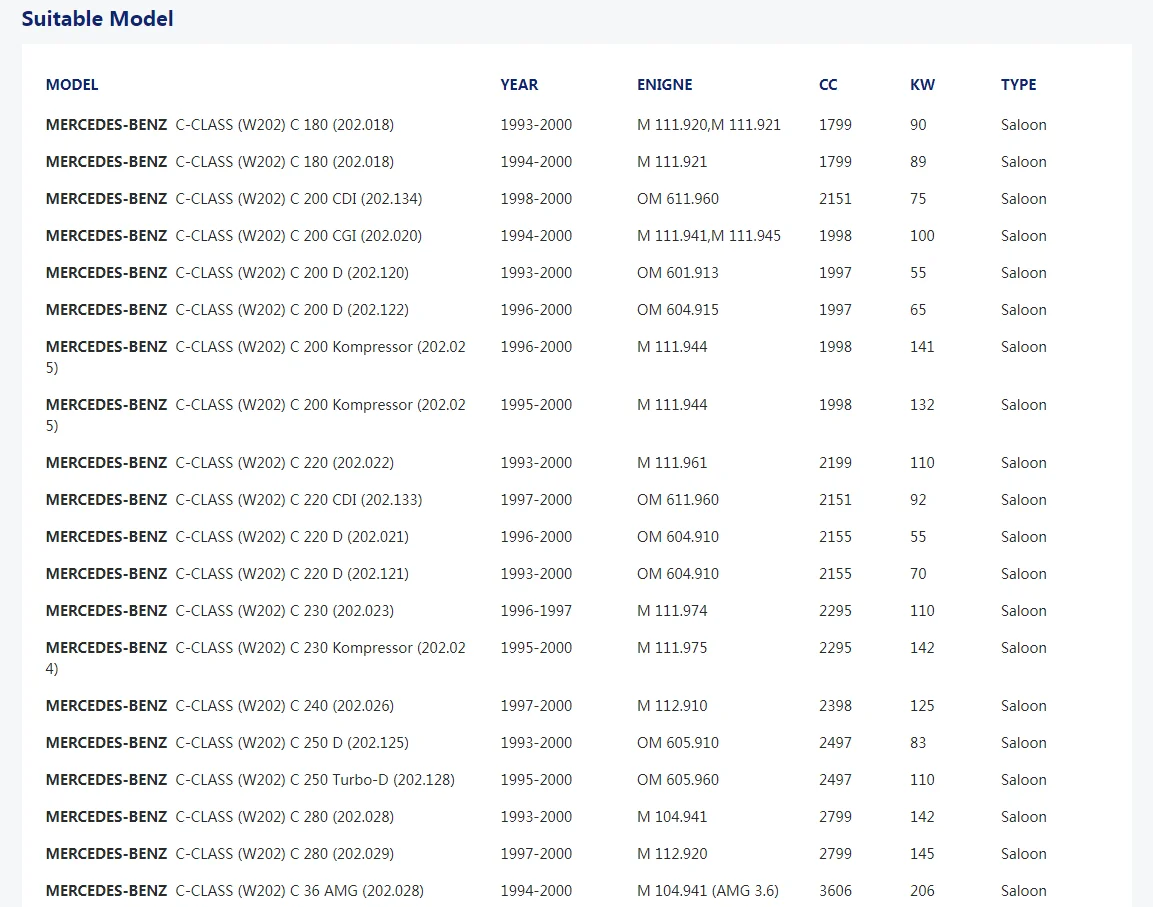Click the 3606 CC value
This screenshot has width=1153, height=907.
(x=835, y=891)
